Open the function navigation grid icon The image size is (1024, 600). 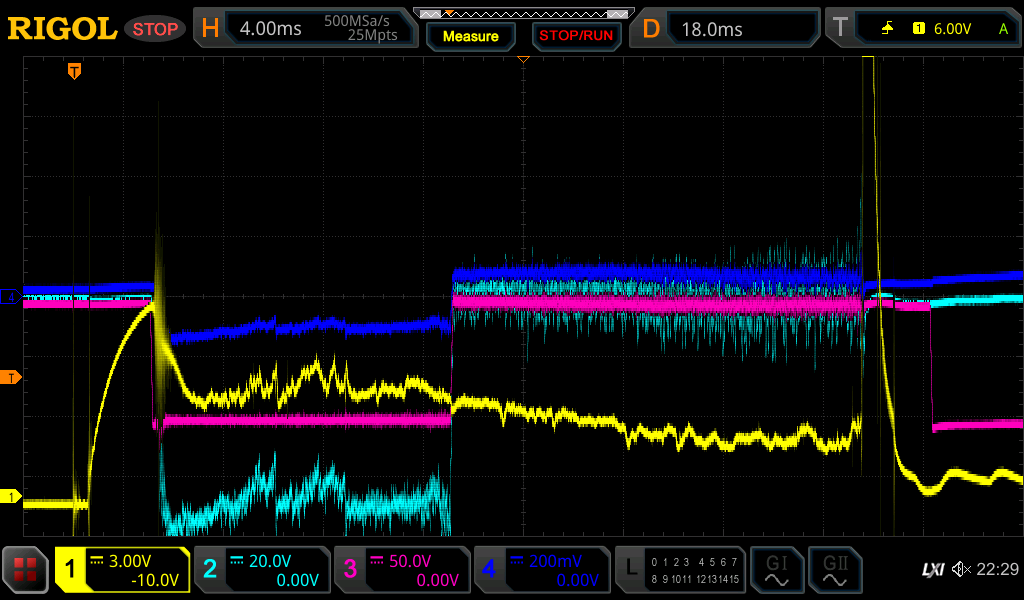click(x=26, y=570)
